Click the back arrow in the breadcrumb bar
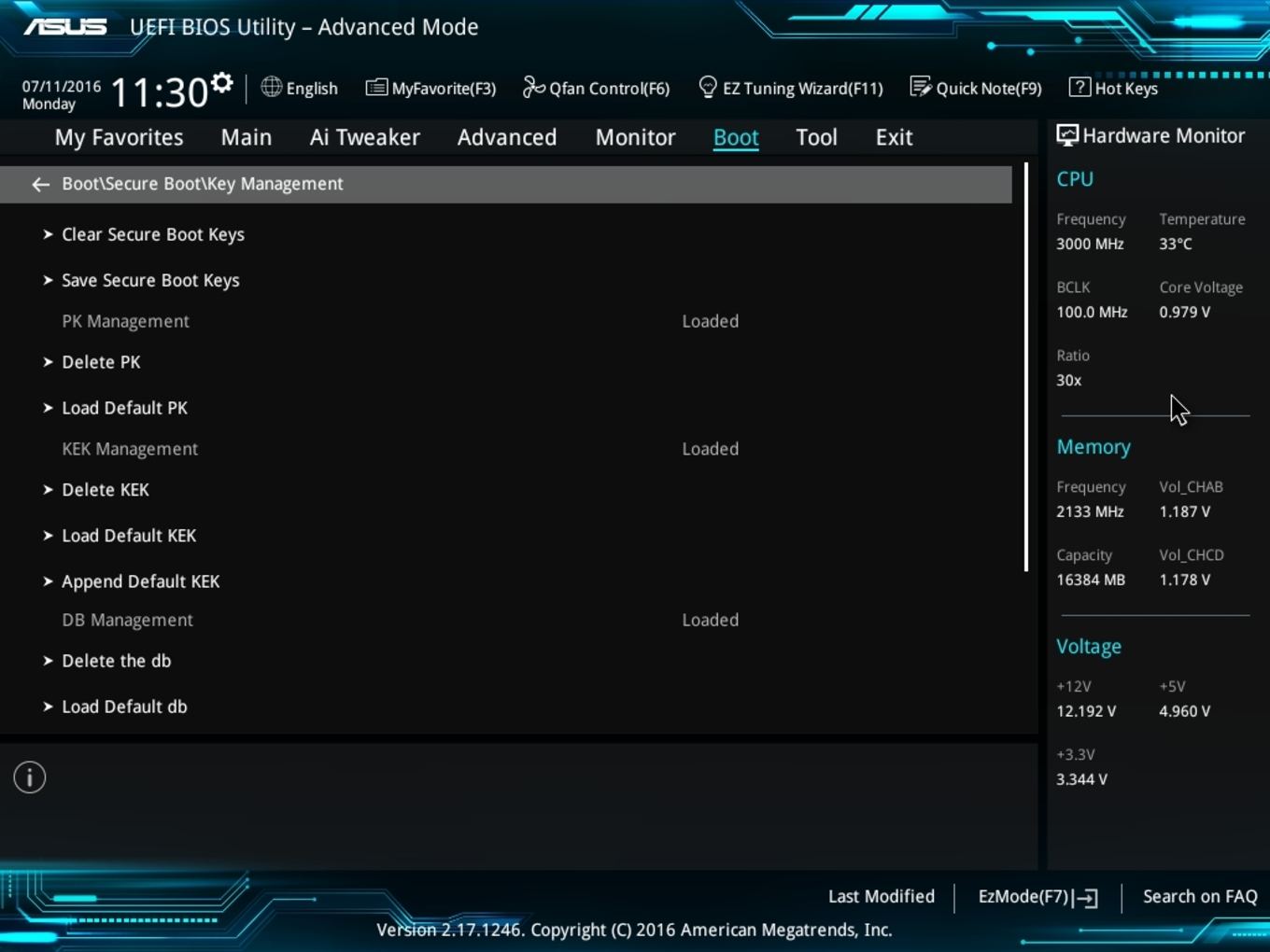Viewport: 1270px width, 952px height. coord(40,185)
